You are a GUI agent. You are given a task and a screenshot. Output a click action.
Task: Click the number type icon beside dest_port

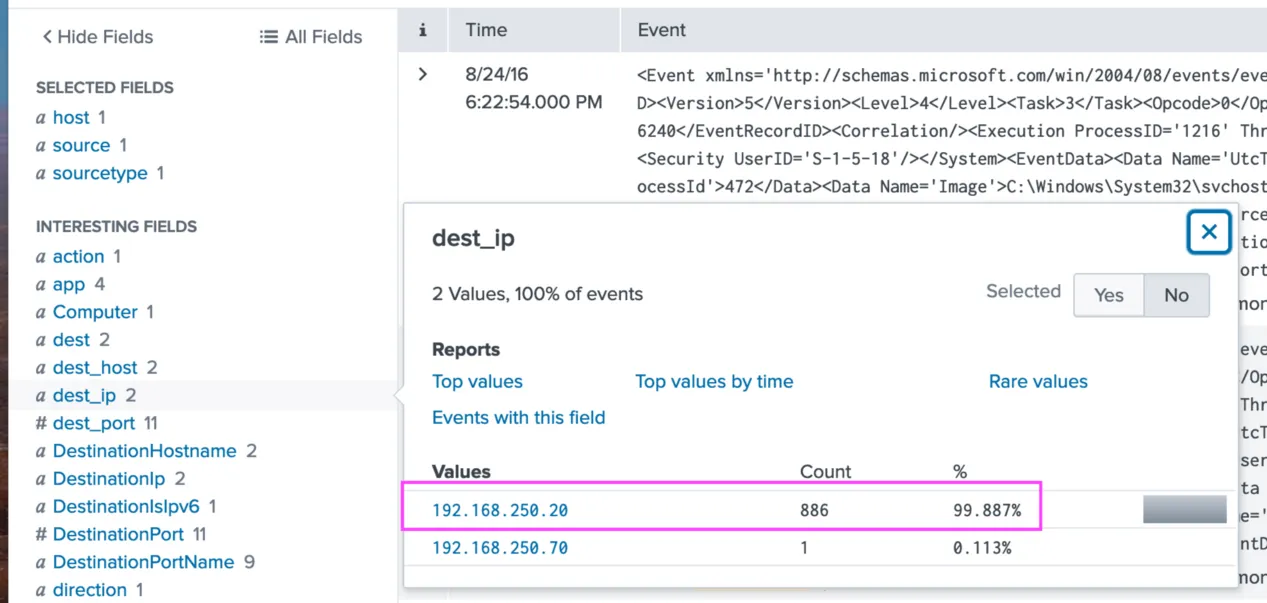coord(41,423)
